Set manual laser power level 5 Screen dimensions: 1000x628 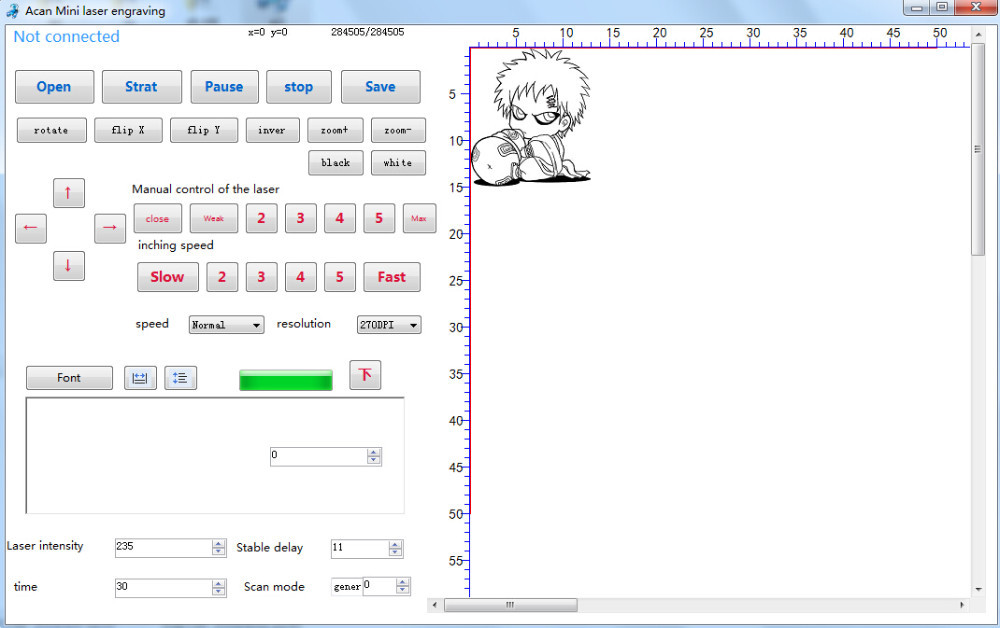pos(379,219)
